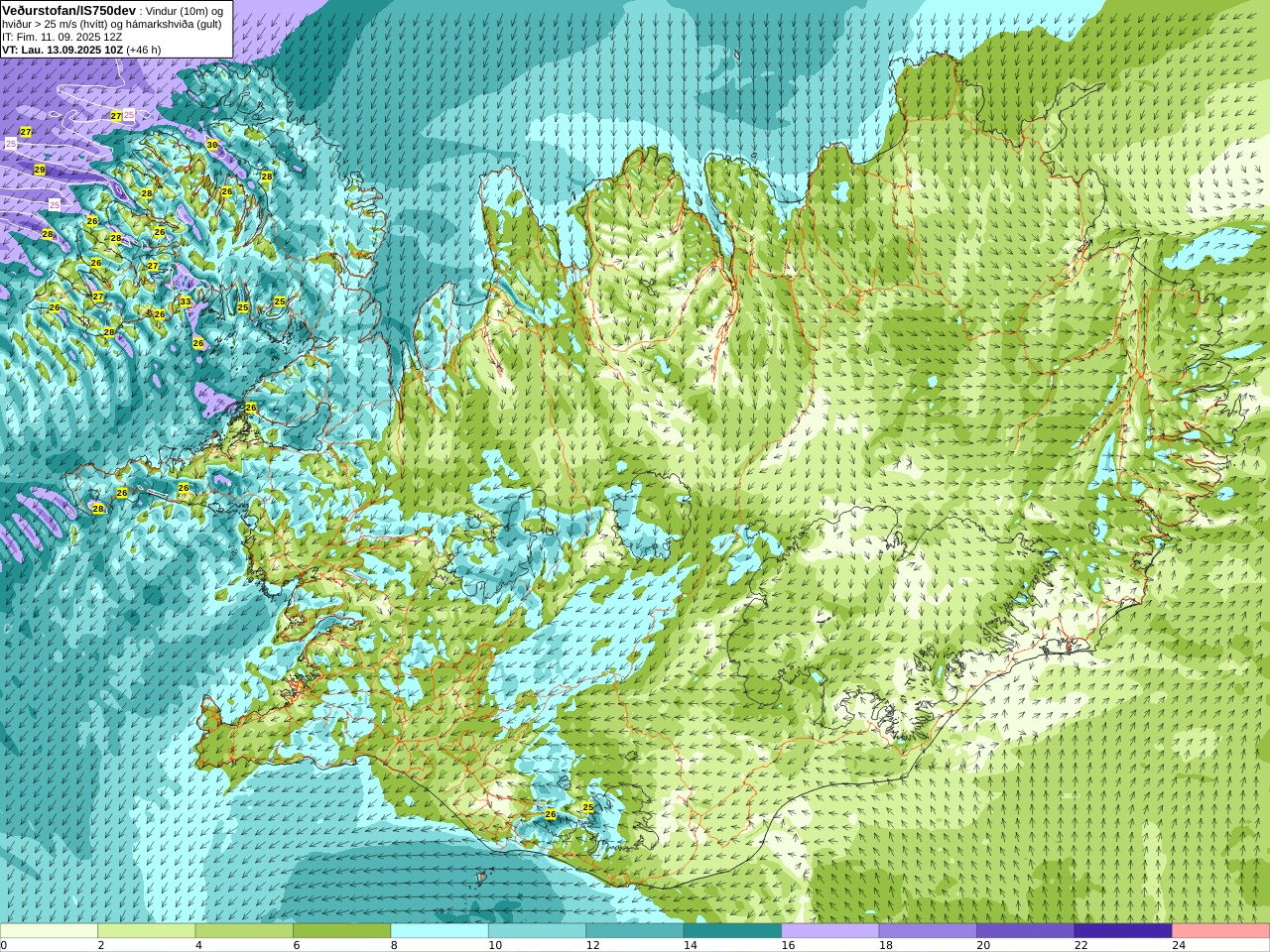This screenshot has height=952, width=1270.
Task: Select the purple 18–20 legend swatch
Action: click(x=928, y=931)
